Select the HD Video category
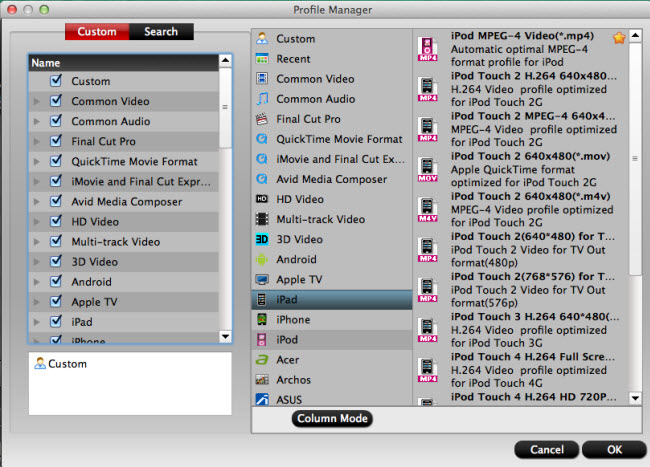 pos(332,199)
